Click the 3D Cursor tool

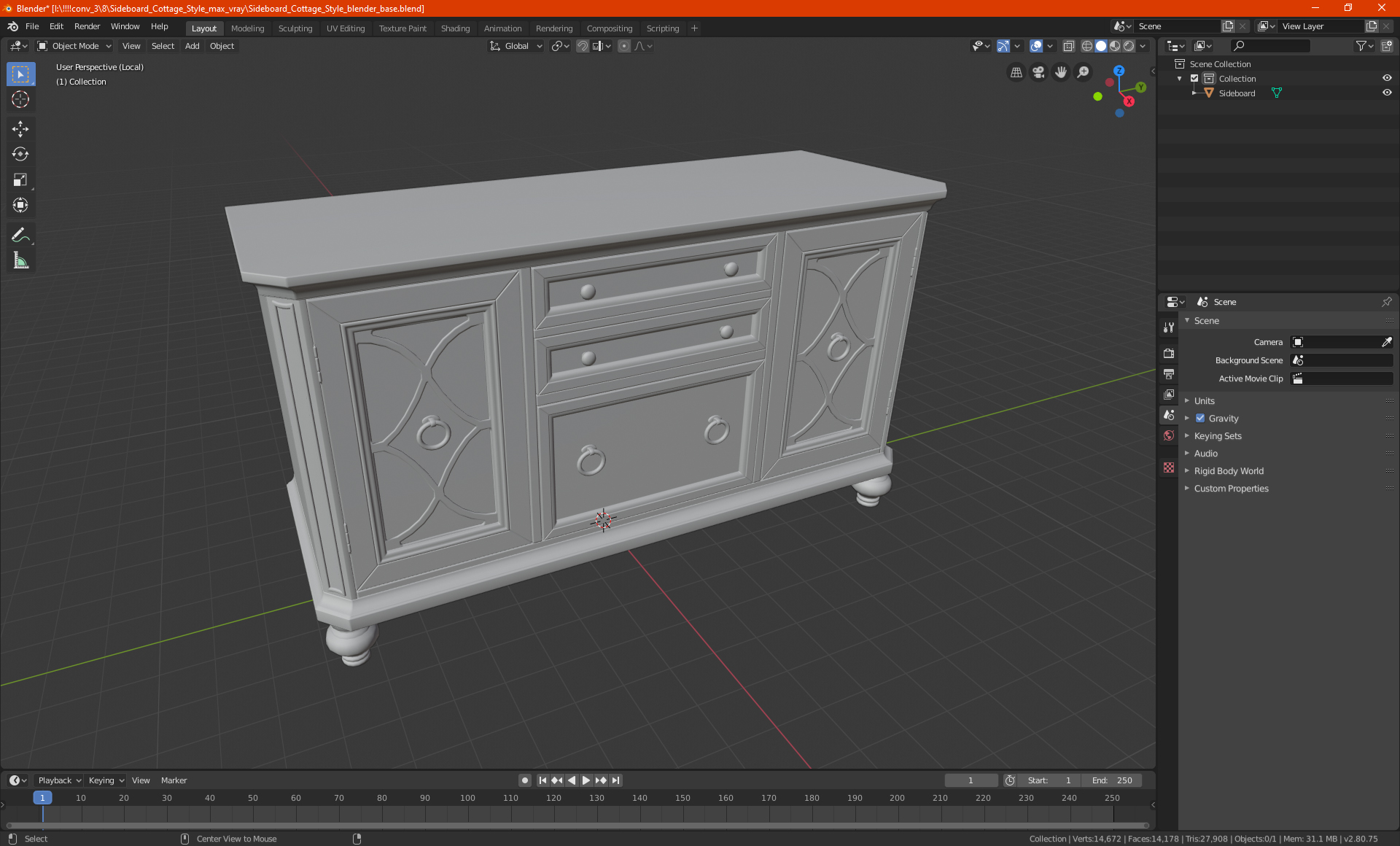click(x=20, y=99)
